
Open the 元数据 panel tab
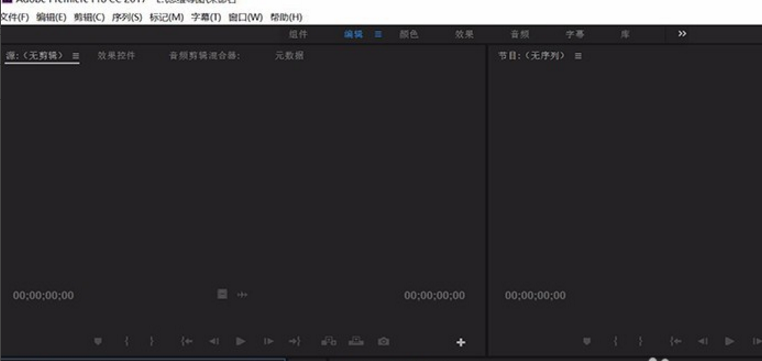(x=290, y=55)
